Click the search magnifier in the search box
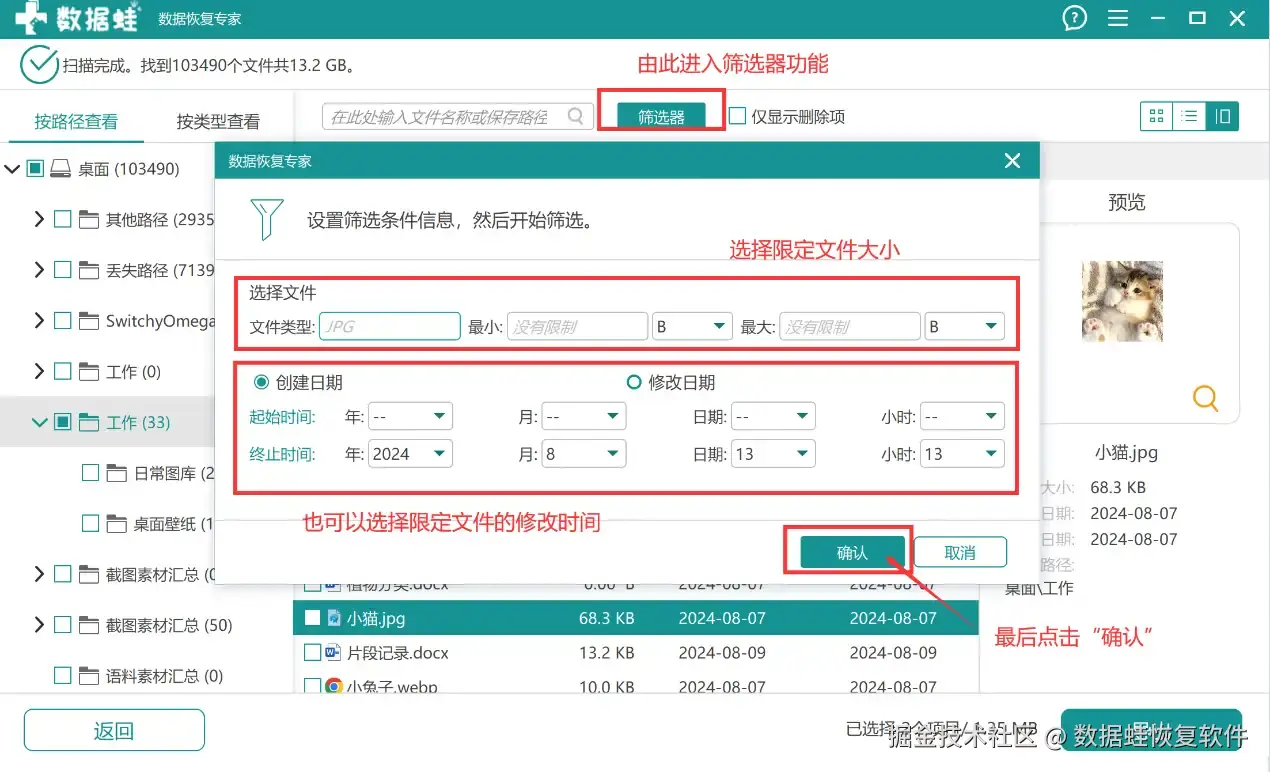This screenshot has height=772, width=1270. [x=575, y=116]
